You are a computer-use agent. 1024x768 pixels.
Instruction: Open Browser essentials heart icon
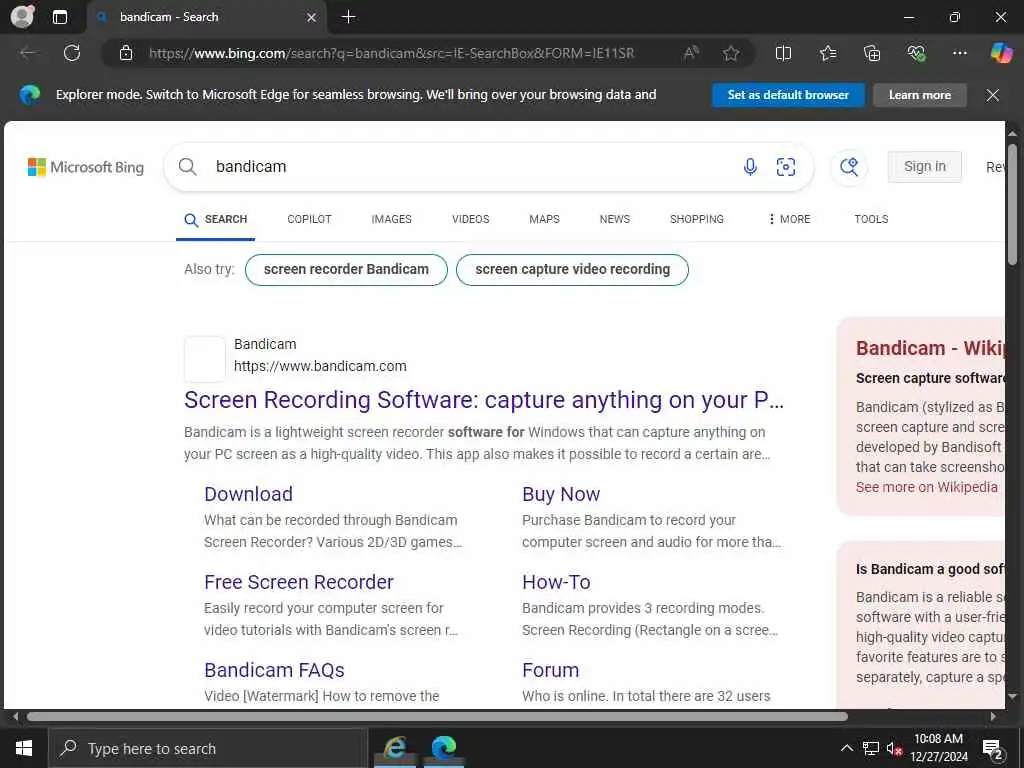916,53
